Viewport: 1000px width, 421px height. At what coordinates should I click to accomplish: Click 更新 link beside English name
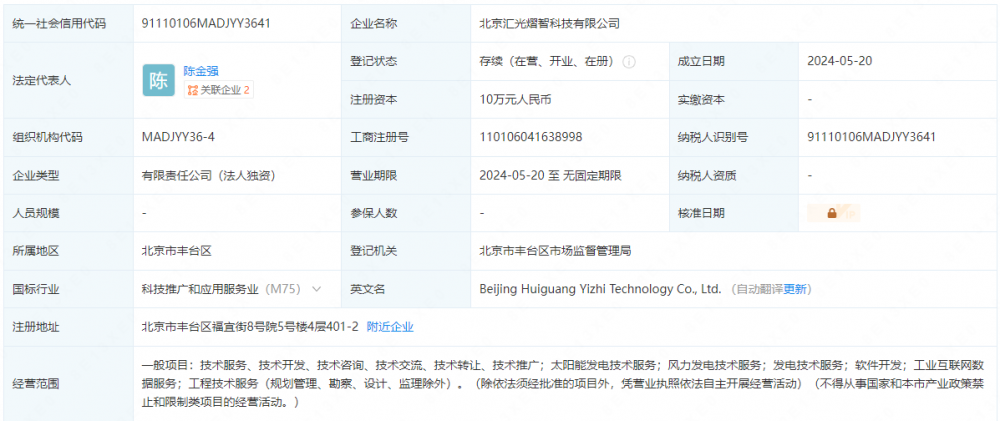click(x=795, y=289)
